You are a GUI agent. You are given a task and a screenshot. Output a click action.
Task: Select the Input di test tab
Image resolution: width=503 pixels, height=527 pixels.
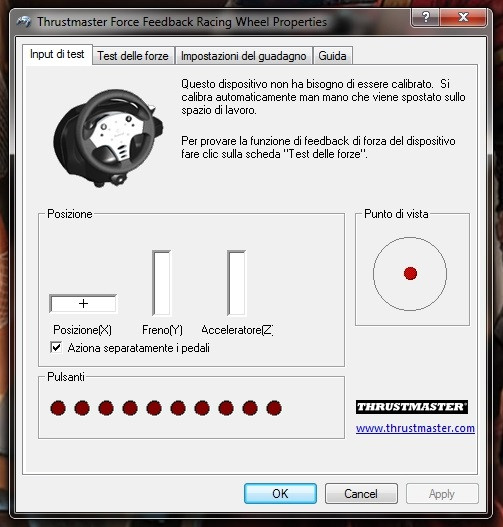pos(57,54)
